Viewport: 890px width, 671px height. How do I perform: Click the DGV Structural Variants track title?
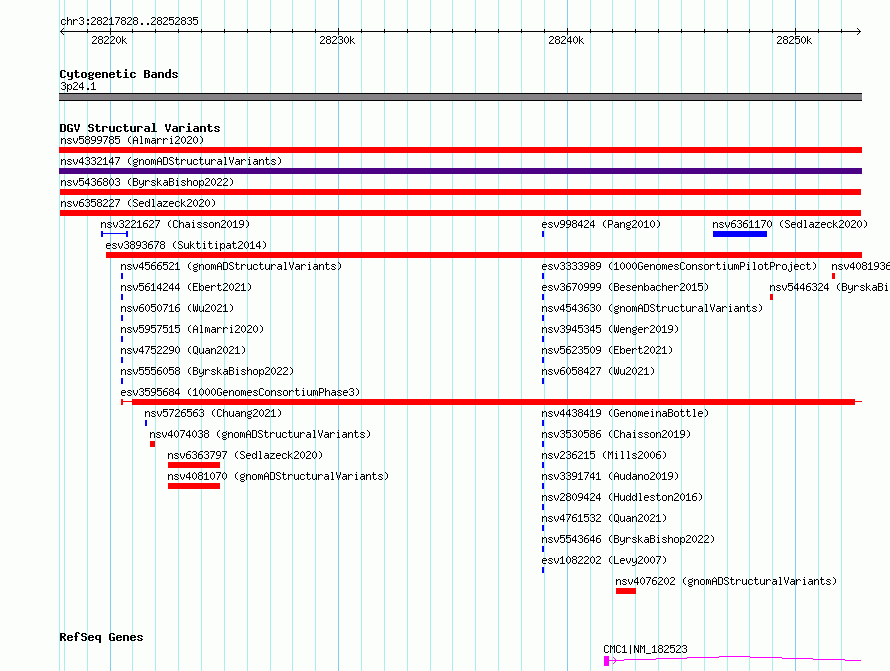[x=140, y=128]
